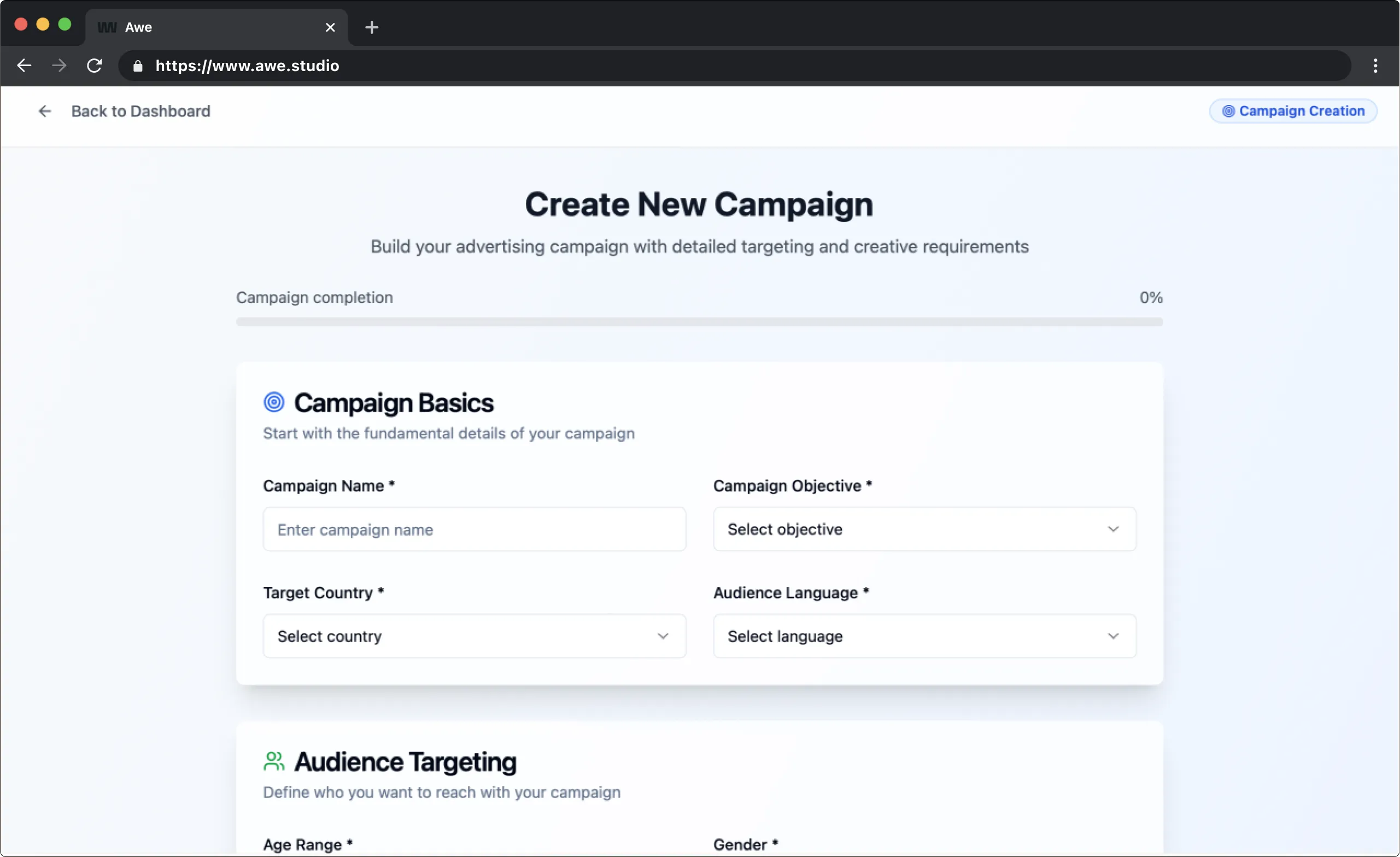Open the browser three-dot menu
Screen dimensions: 1400x857
(1375, 66)
